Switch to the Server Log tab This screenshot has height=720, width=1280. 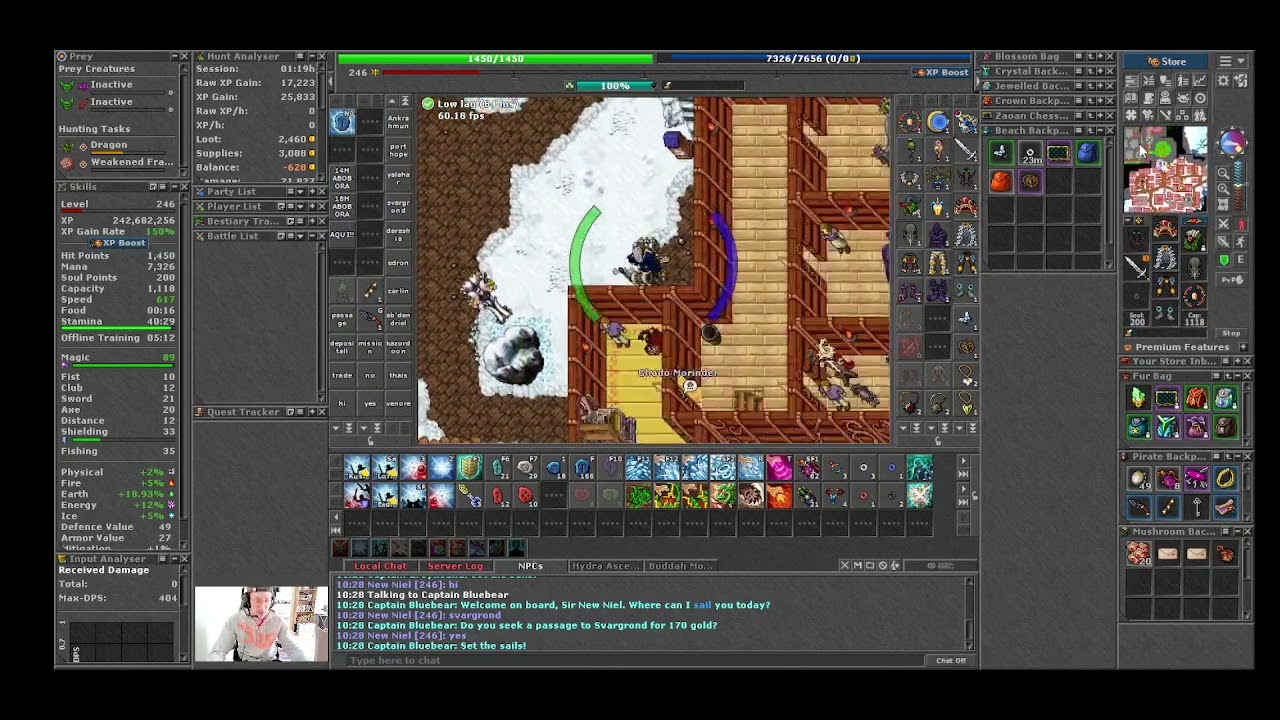[x=455, y=566]
